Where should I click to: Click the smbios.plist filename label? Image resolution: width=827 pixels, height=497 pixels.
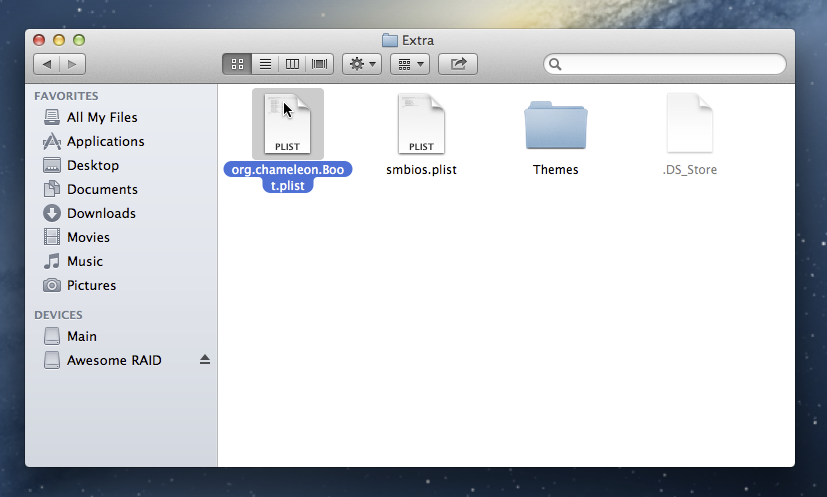click(421, 170)
